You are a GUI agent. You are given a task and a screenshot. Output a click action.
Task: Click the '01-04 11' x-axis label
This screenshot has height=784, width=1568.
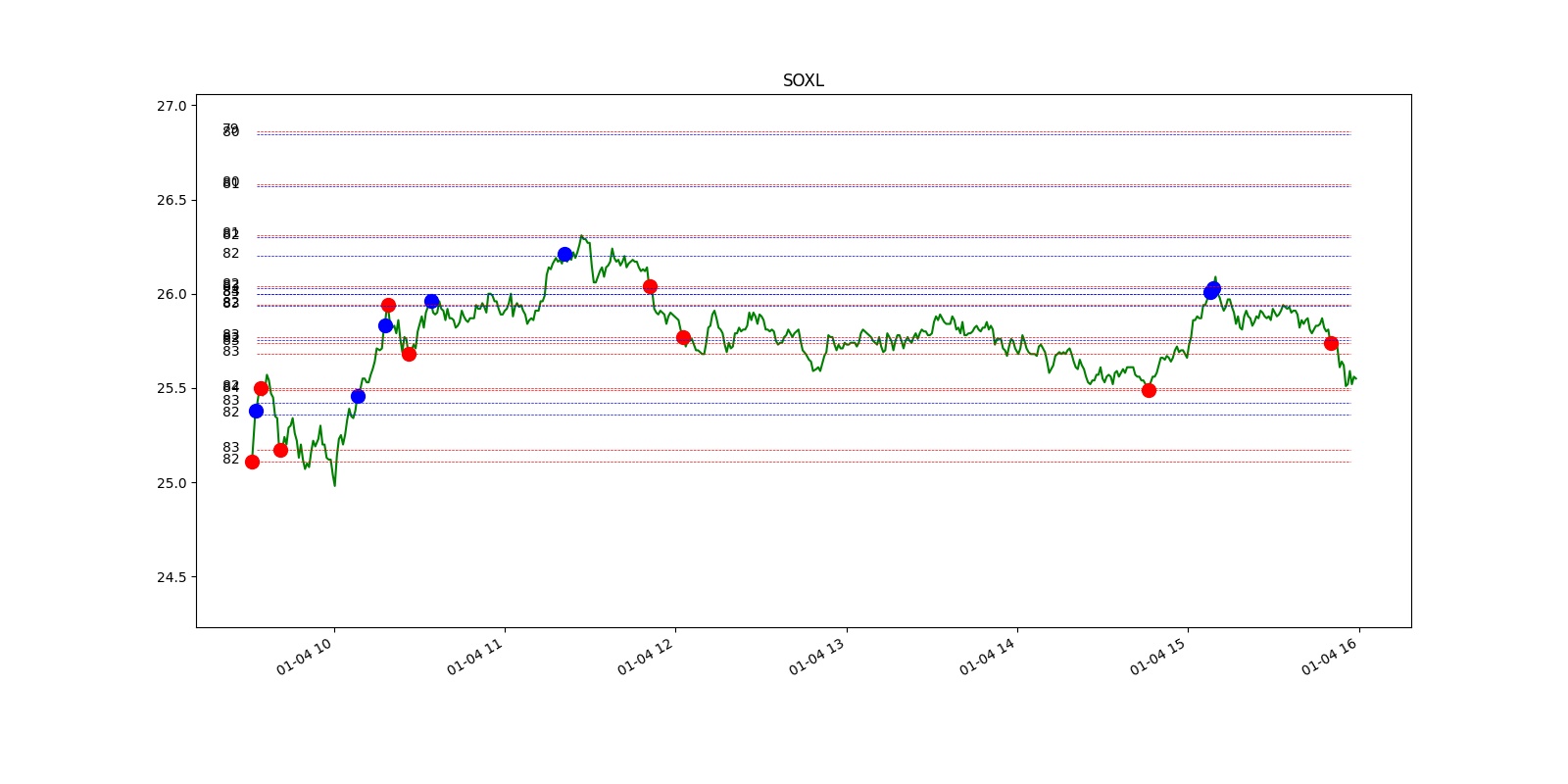(475, 656)
